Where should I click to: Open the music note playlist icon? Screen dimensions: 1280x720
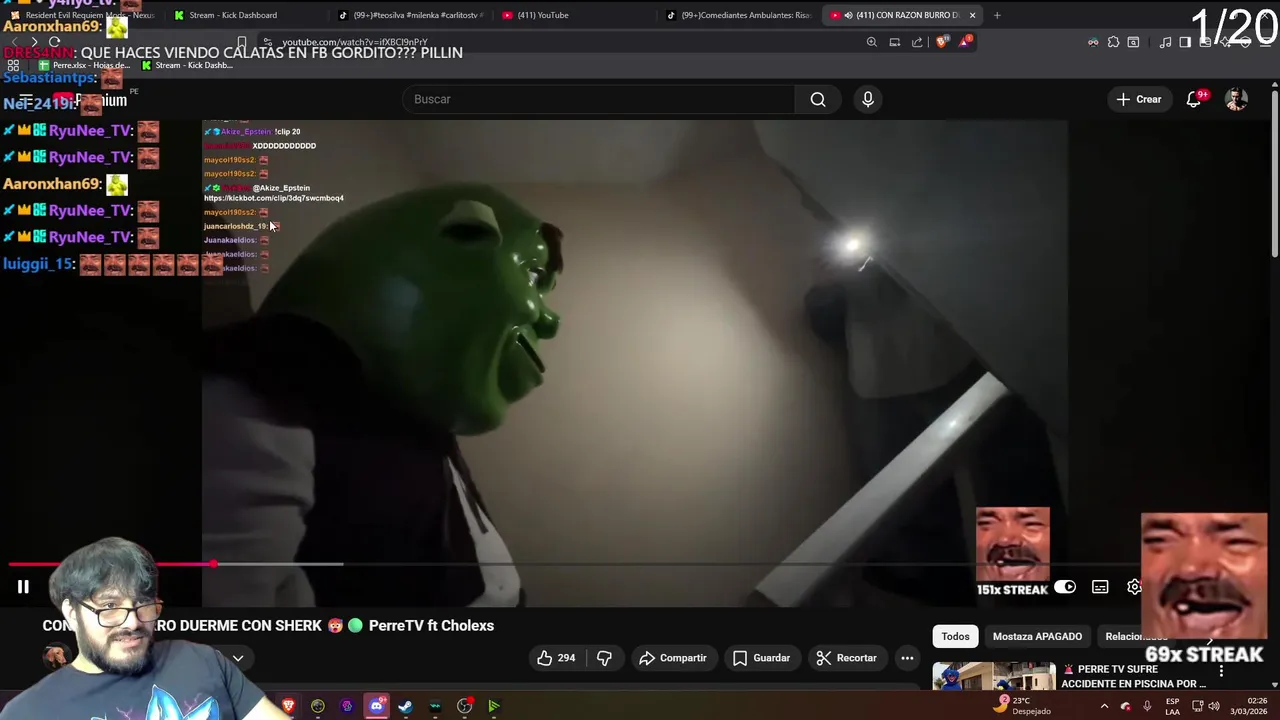click(1166, 42)
